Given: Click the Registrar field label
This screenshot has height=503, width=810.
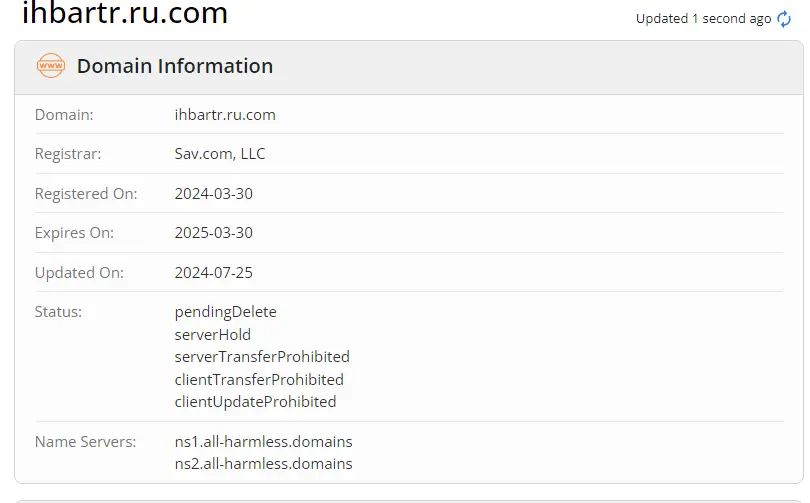Looking at the screenshot, I should pos(68,154).
